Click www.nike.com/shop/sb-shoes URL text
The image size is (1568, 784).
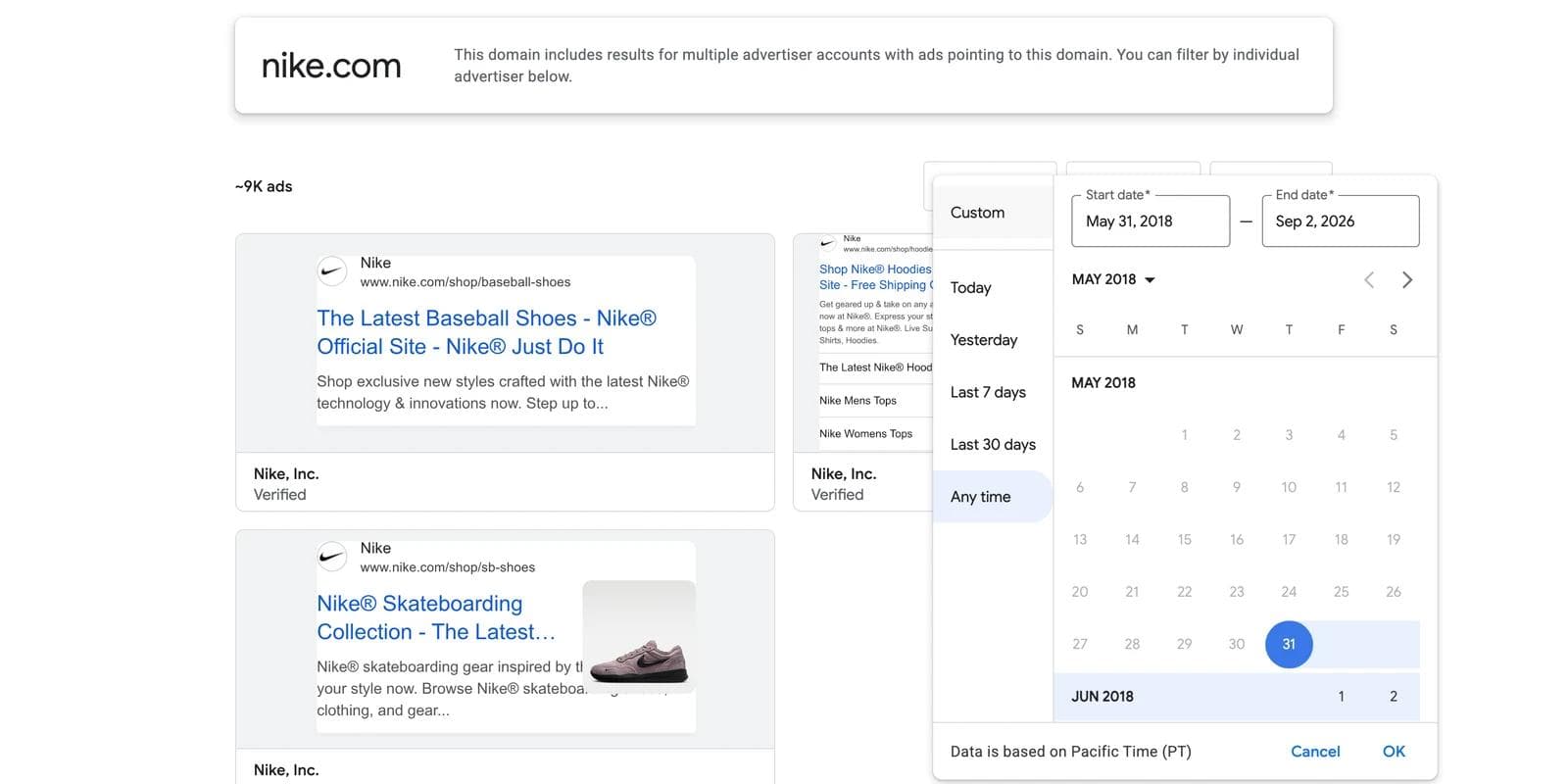coord(448,567)
